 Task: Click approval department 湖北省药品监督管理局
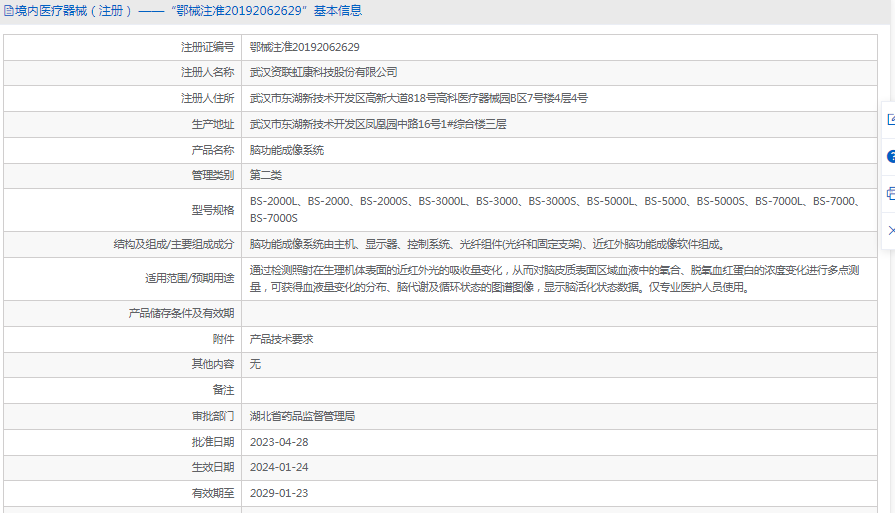tap(303, 416)
